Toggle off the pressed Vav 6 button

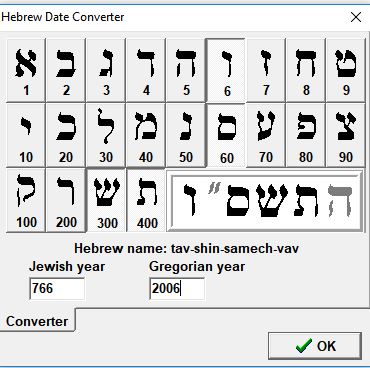tap(226, 70)
